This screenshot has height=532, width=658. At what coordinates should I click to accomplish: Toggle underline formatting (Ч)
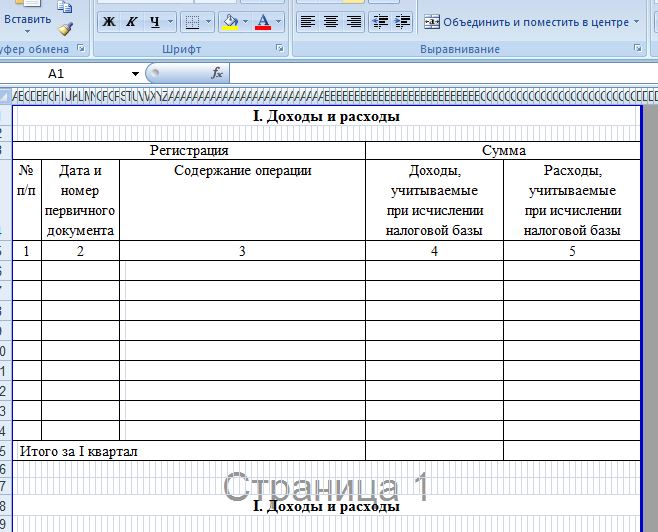pos(155,22)
